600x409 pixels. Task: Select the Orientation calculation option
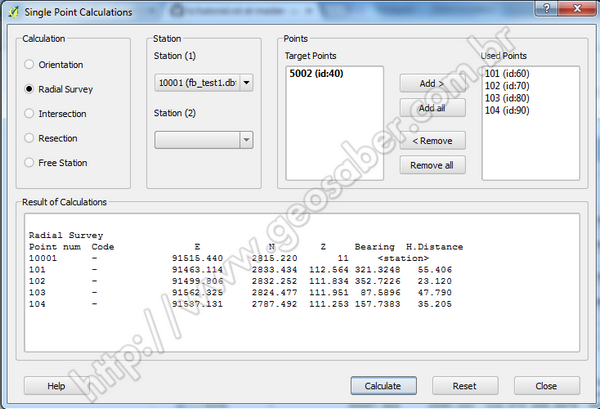pyautogui.click(x=54, y=65)
